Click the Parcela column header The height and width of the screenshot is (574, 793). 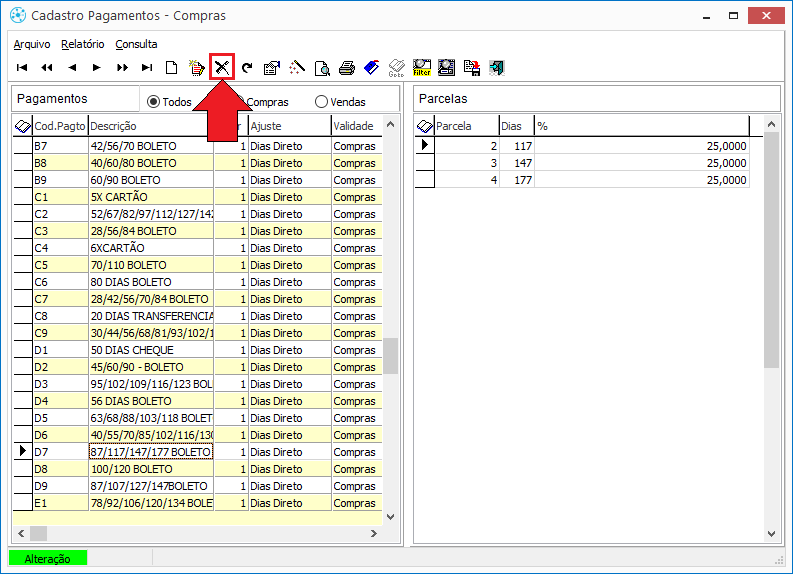pyautogui.click(x=466, y=126)
